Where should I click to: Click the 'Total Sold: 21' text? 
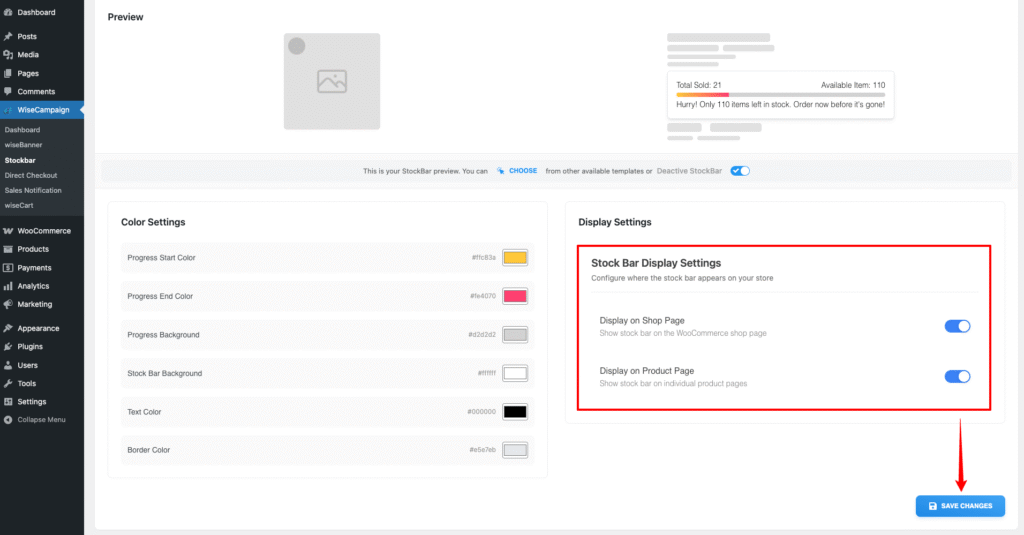(699, 85)
